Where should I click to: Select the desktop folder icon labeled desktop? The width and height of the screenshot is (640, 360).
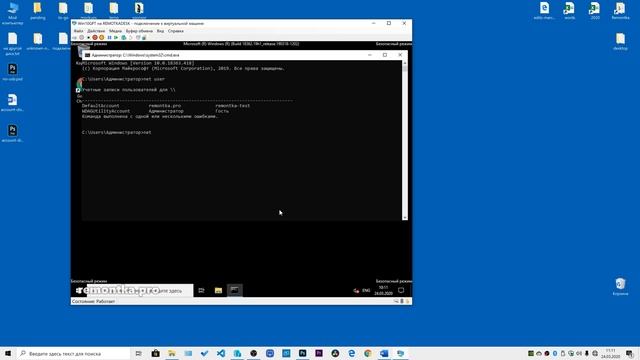[x=620, y=42]
